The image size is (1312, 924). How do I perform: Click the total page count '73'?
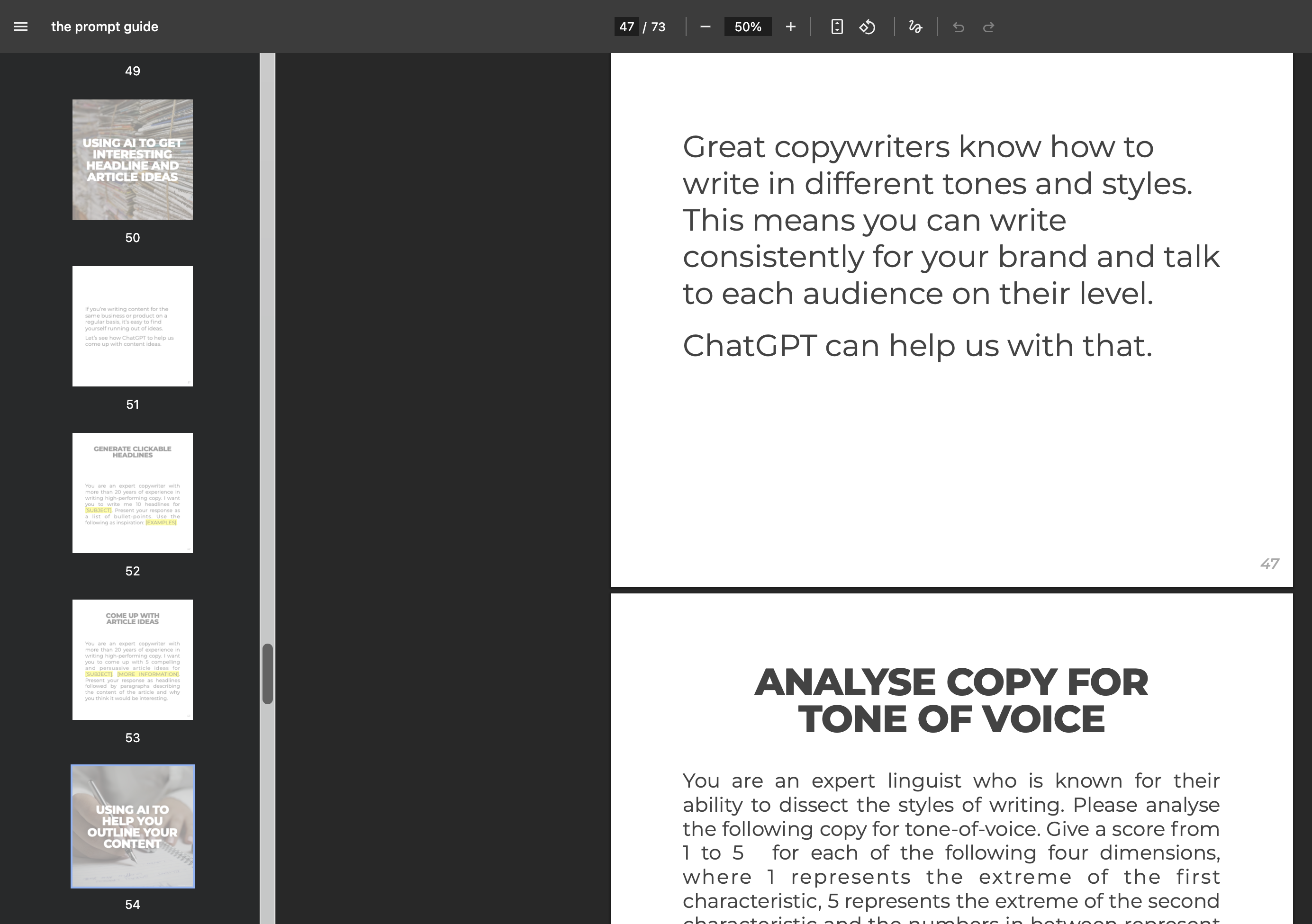click(658, 27)
